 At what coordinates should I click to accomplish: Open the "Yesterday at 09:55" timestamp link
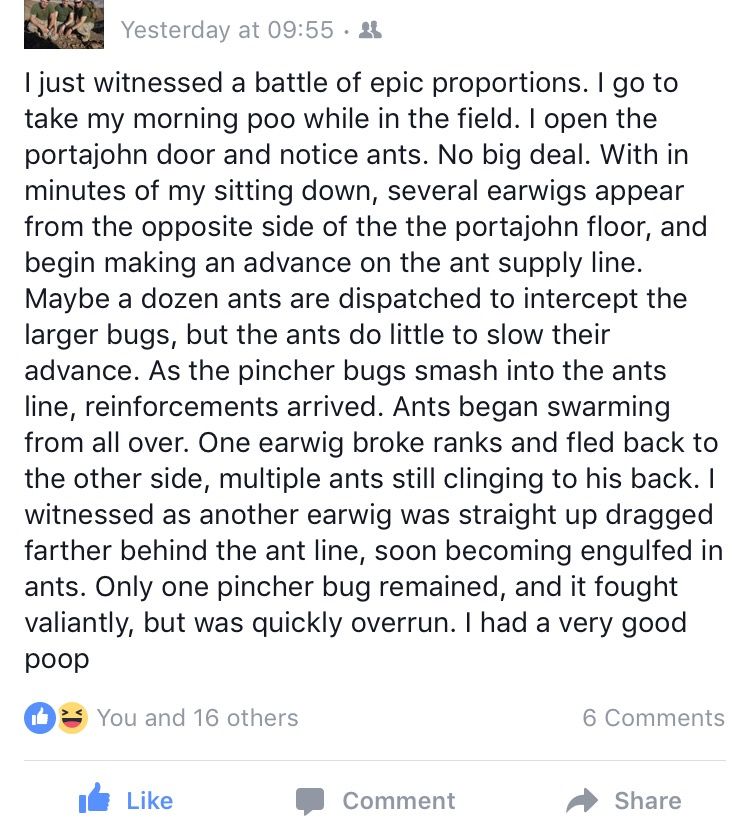click(227, 30)
